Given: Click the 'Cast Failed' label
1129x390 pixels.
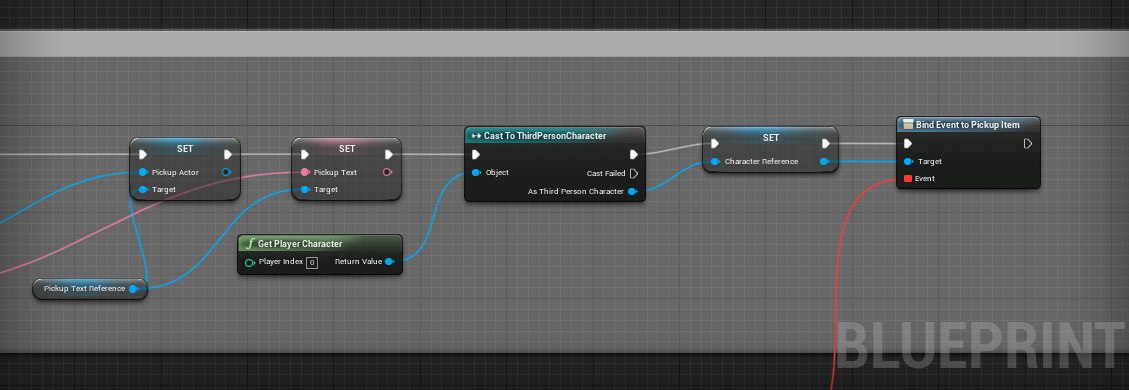Looking at the screenshot, I should tap(606, 173).
